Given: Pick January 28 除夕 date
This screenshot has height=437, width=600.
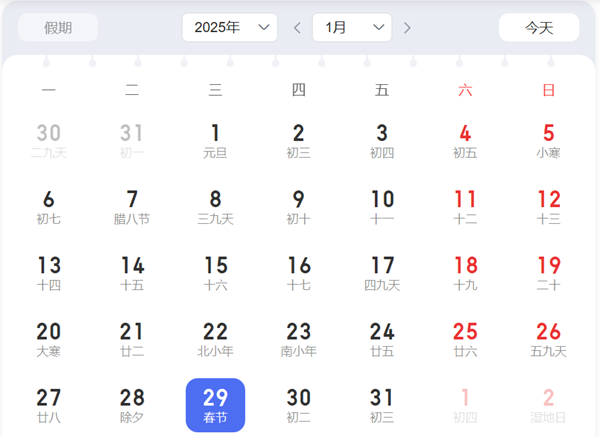Looking at the screenshot, I should (x=132, y=405).
